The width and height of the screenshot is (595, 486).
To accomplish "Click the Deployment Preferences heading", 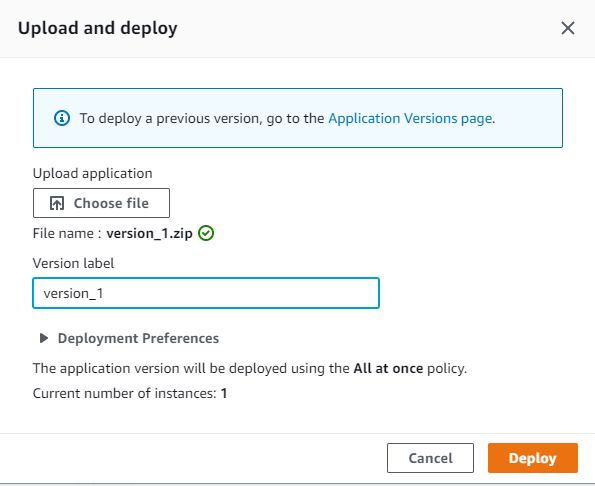I will coord(138,338).
